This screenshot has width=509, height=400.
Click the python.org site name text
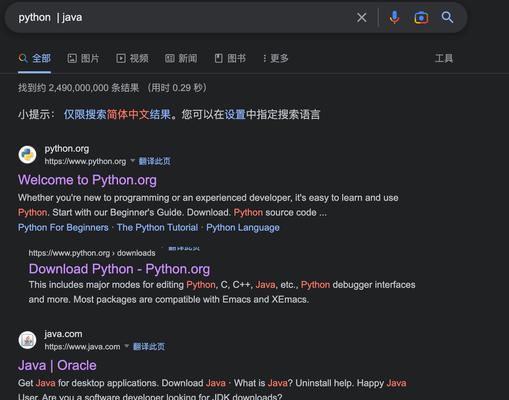[x=67, y=149]
